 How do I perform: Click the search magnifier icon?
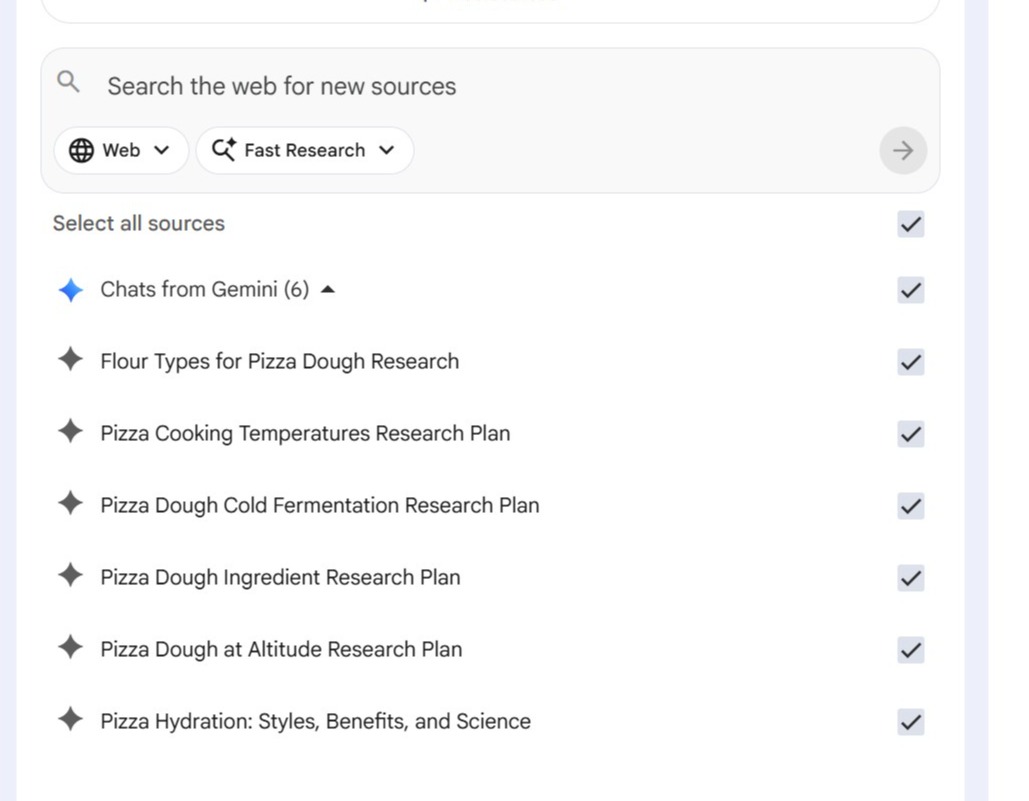(68, 83)
